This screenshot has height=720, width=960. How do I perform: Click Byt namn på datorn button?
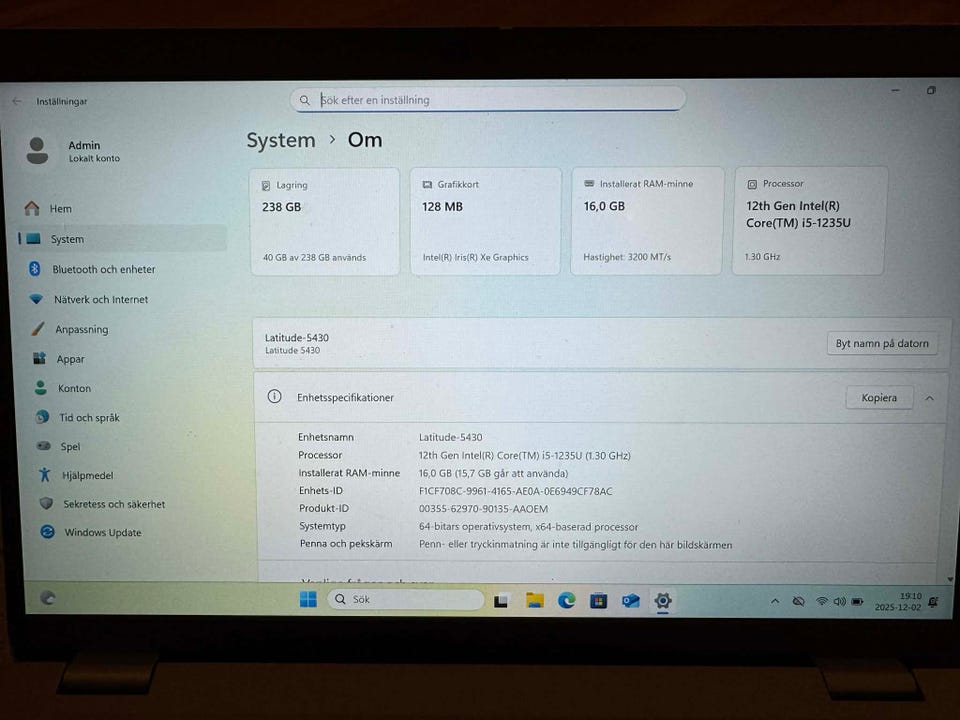point(882,343)
